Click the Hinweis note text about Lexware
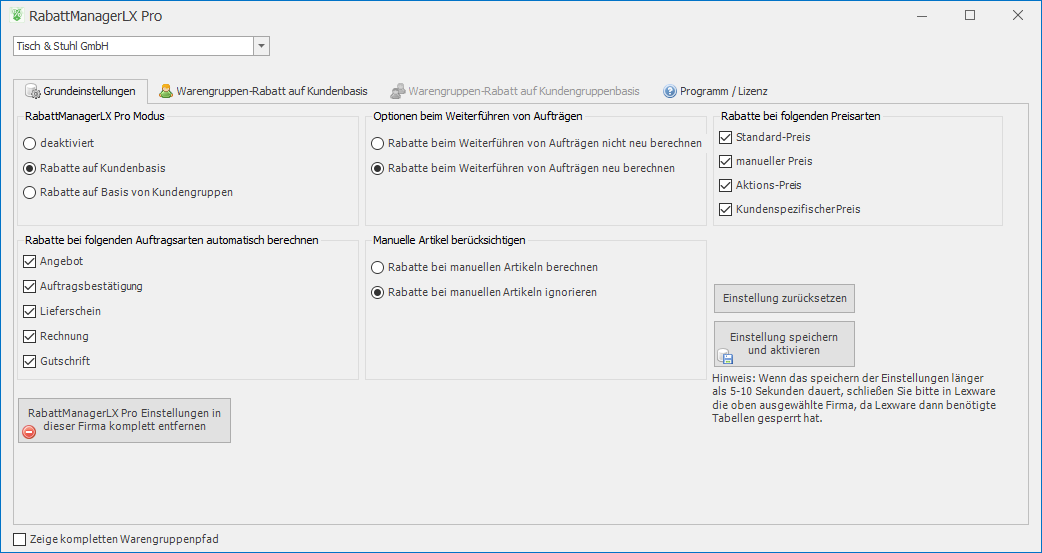 [854, 398]
